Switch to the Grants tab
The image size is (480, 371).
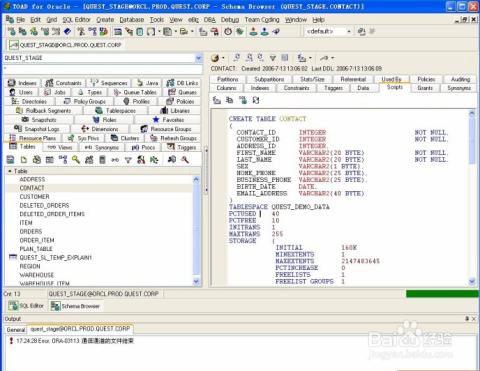[x=425, y=88]
